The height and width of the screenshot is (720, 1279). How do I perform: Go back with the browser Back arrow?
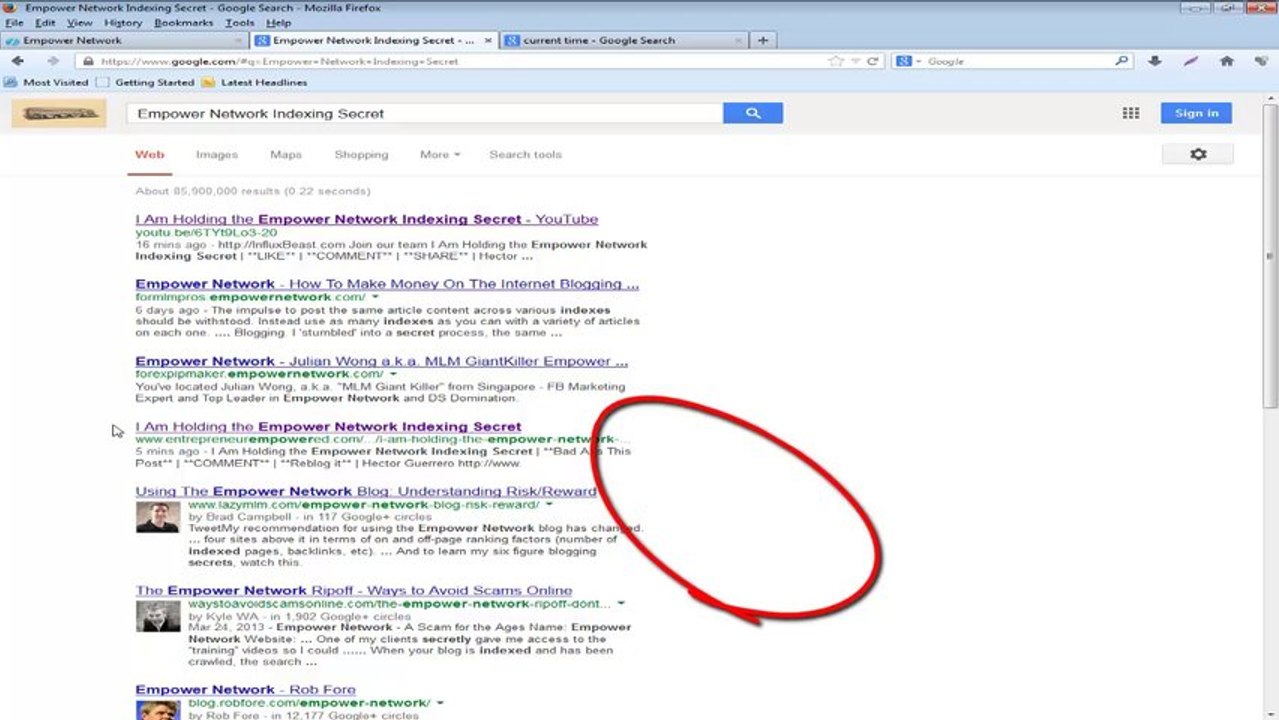pos(18,61)
